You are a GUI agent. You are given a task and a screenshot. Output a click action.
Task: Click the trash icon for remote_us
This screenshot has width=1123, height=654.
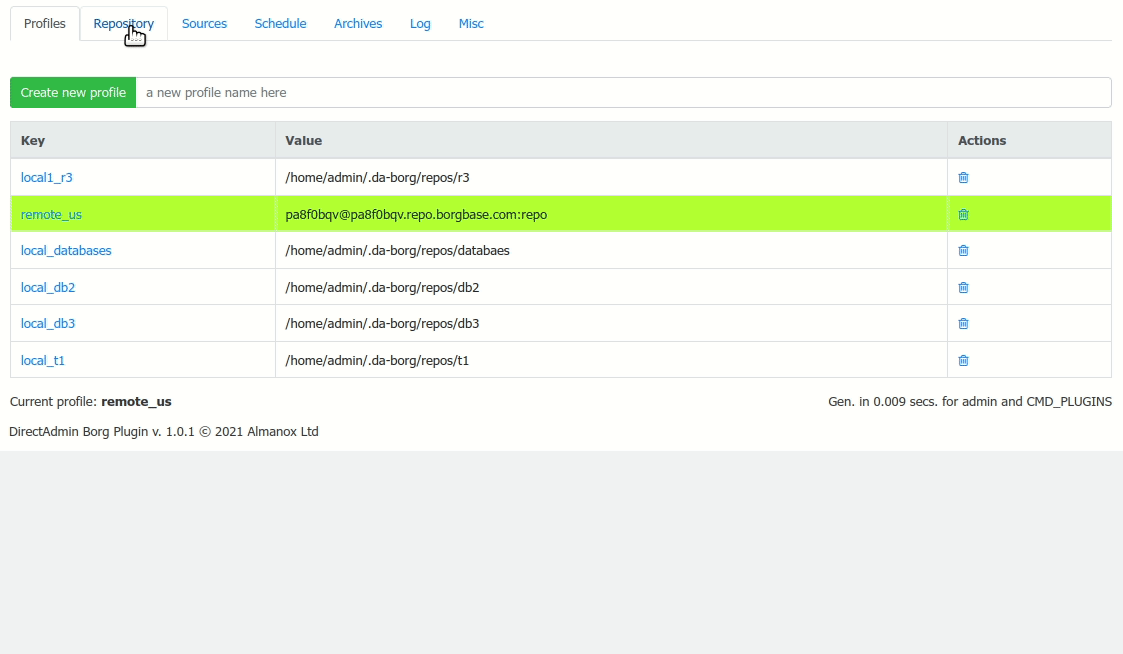pyautogui.click(x=963, y=214)
